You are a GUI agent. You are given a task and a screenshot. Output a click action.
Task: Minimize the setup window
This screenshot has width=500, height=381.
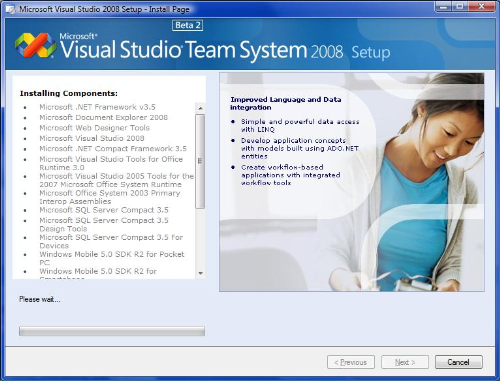click(x=443, y=7)
